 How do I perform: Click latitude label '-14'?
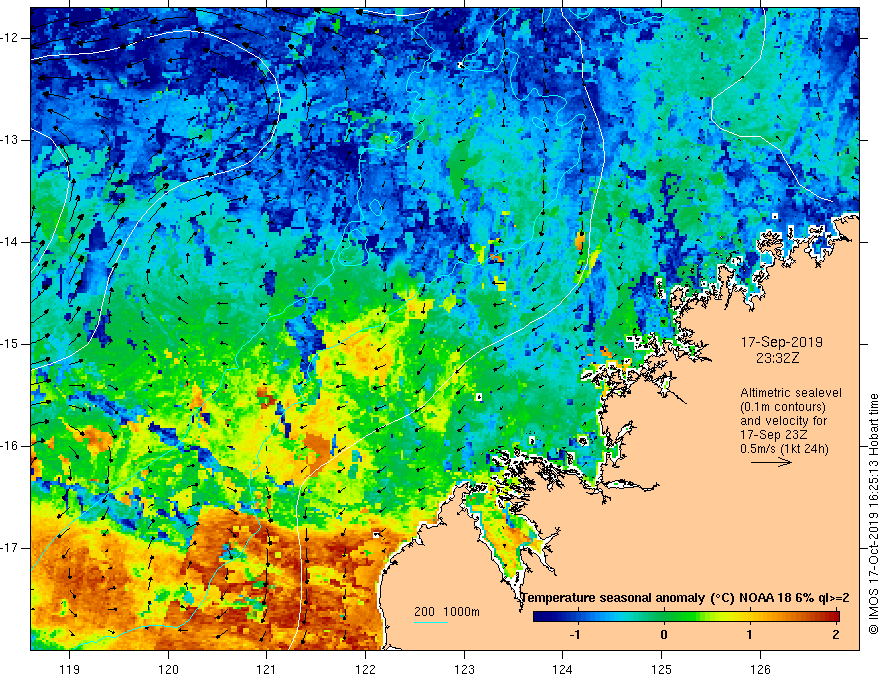[11, 242]
